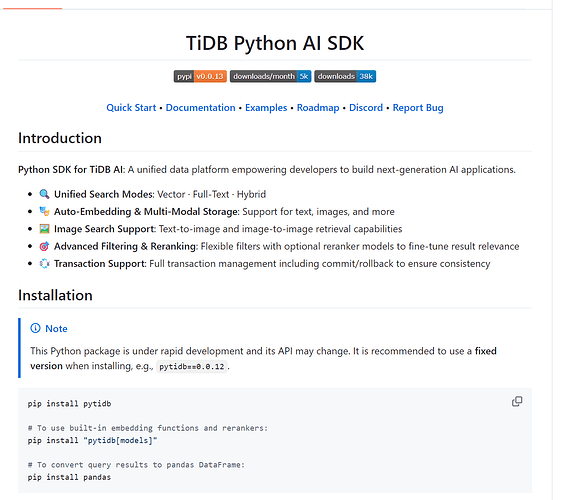View the Roadmap link
This screenshot has width=561, height=500.
[x=318, y=108]
